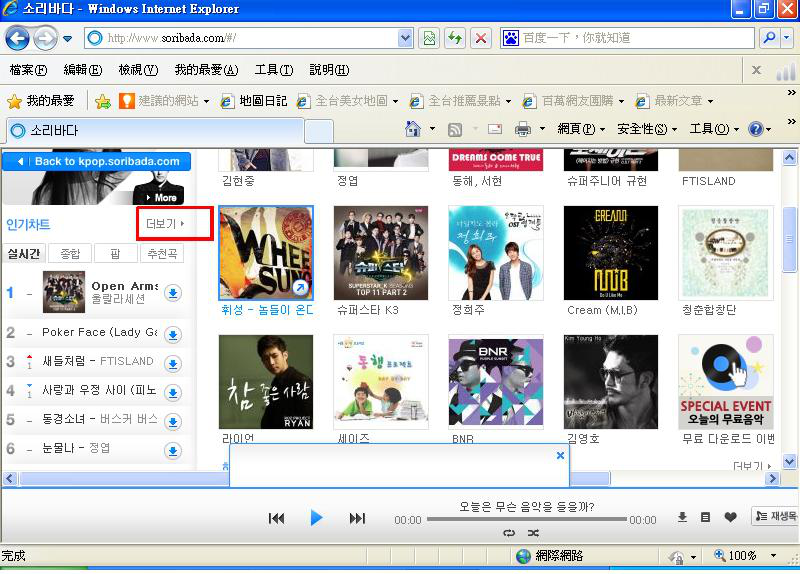Click the search magnifier button
The image size is (800, 574).
(x=769, y=38)
